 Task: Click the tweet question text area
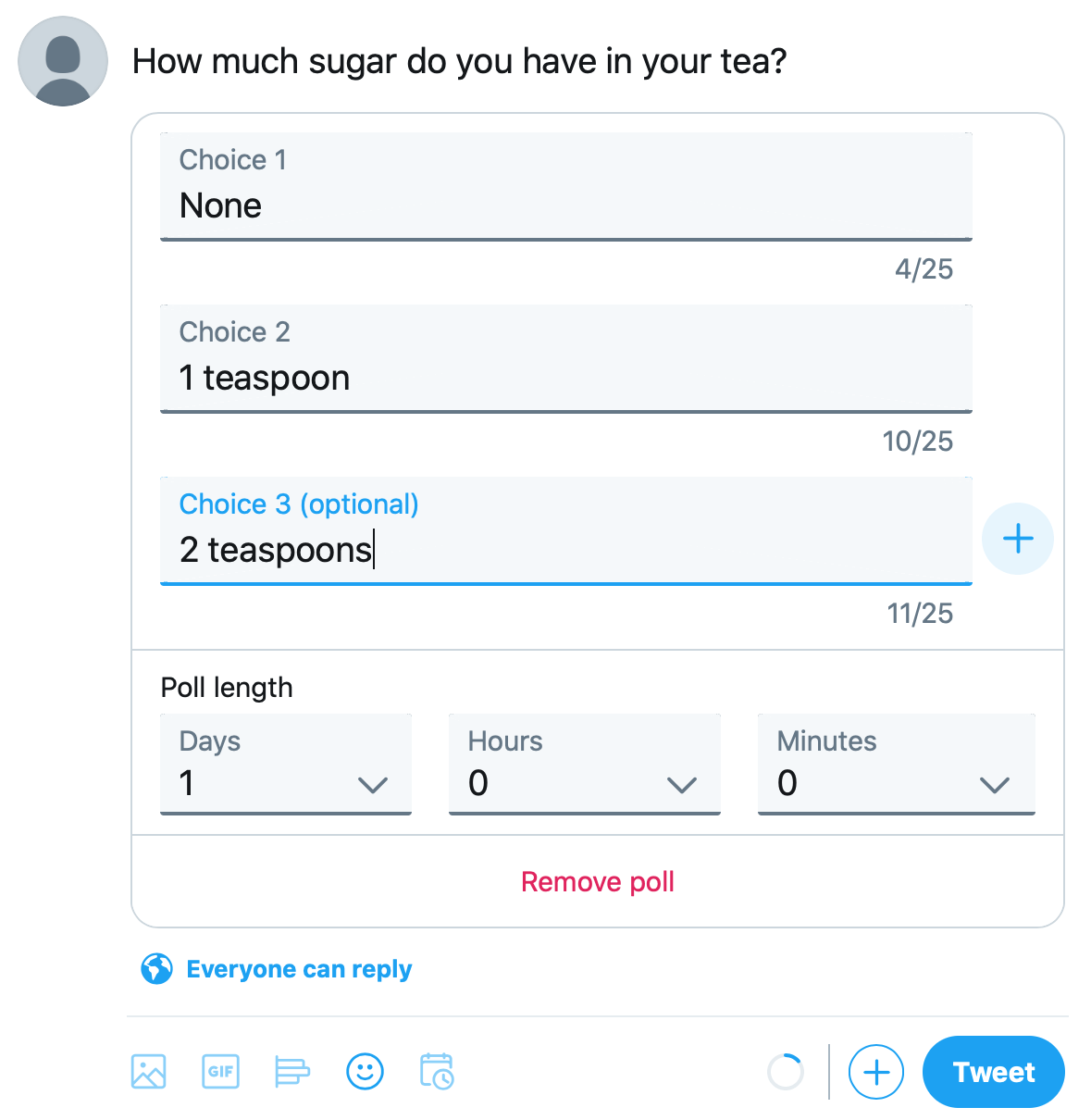pos(460,61)
